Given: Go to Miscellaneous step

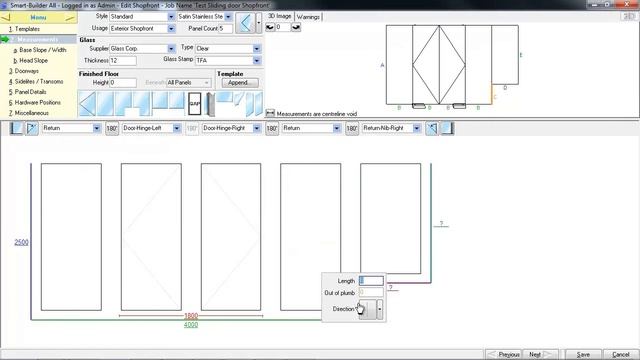Looking at the screenshot, I should pyautogui.click(x=29, y=113).
